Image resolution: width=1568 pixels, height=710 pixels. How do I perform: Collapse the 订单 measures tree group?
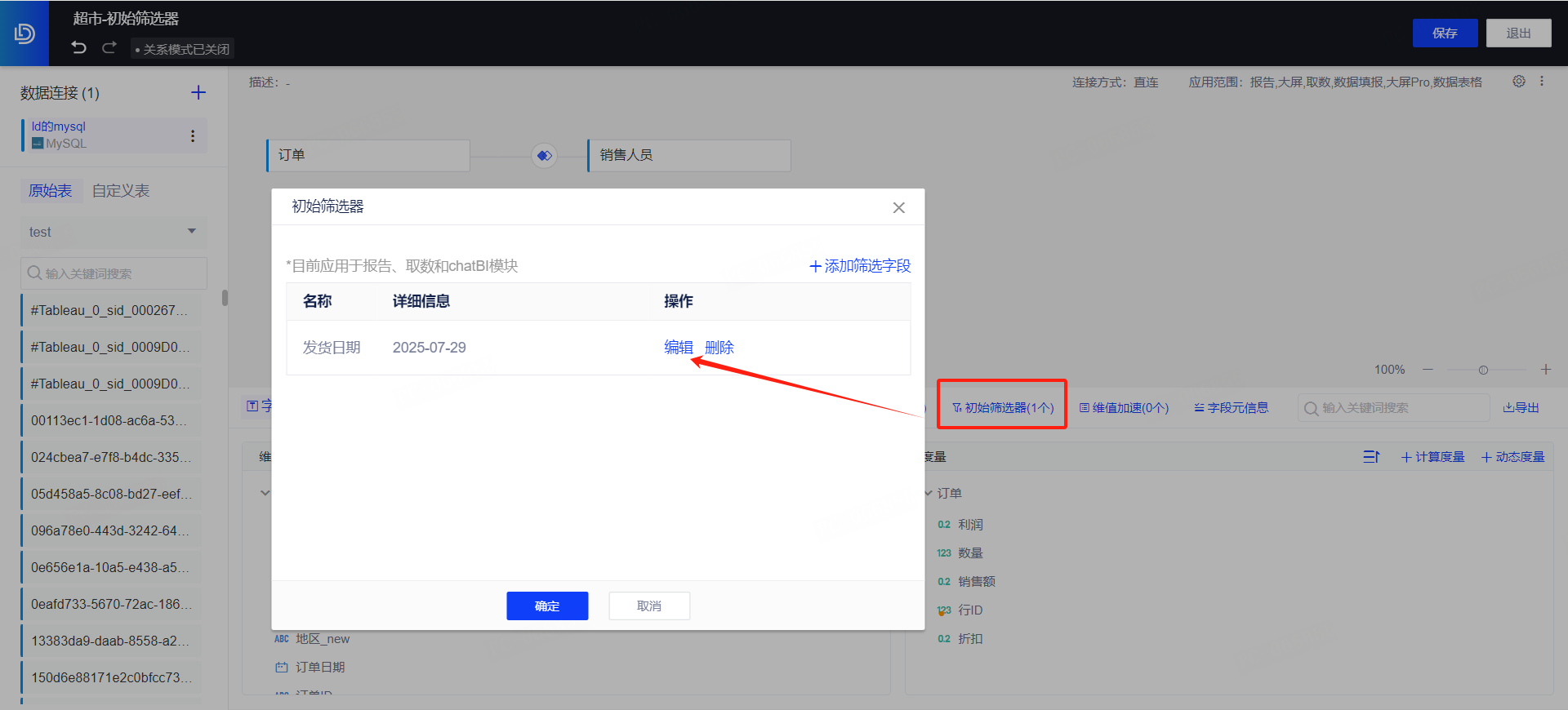pyautogui.click(x=929, y=493)
